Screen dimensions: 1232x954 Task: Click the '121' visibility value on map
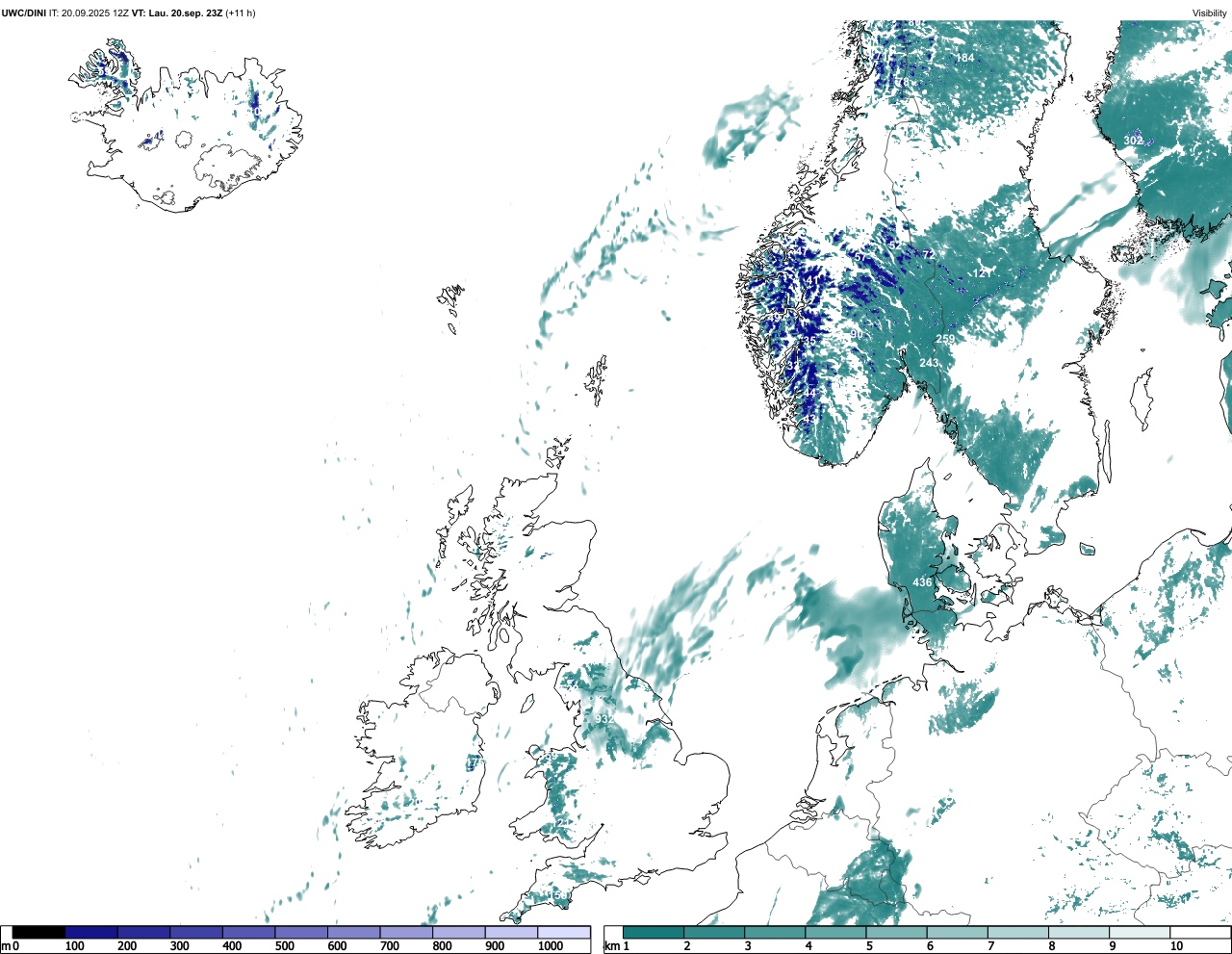pyautogui.click(x=982, y=274)
